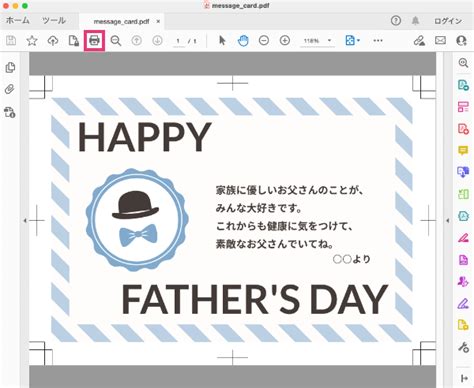Open the purple person tool in right pane
The height and width of the screenshot is (388, 474).
tap(463, 281)
